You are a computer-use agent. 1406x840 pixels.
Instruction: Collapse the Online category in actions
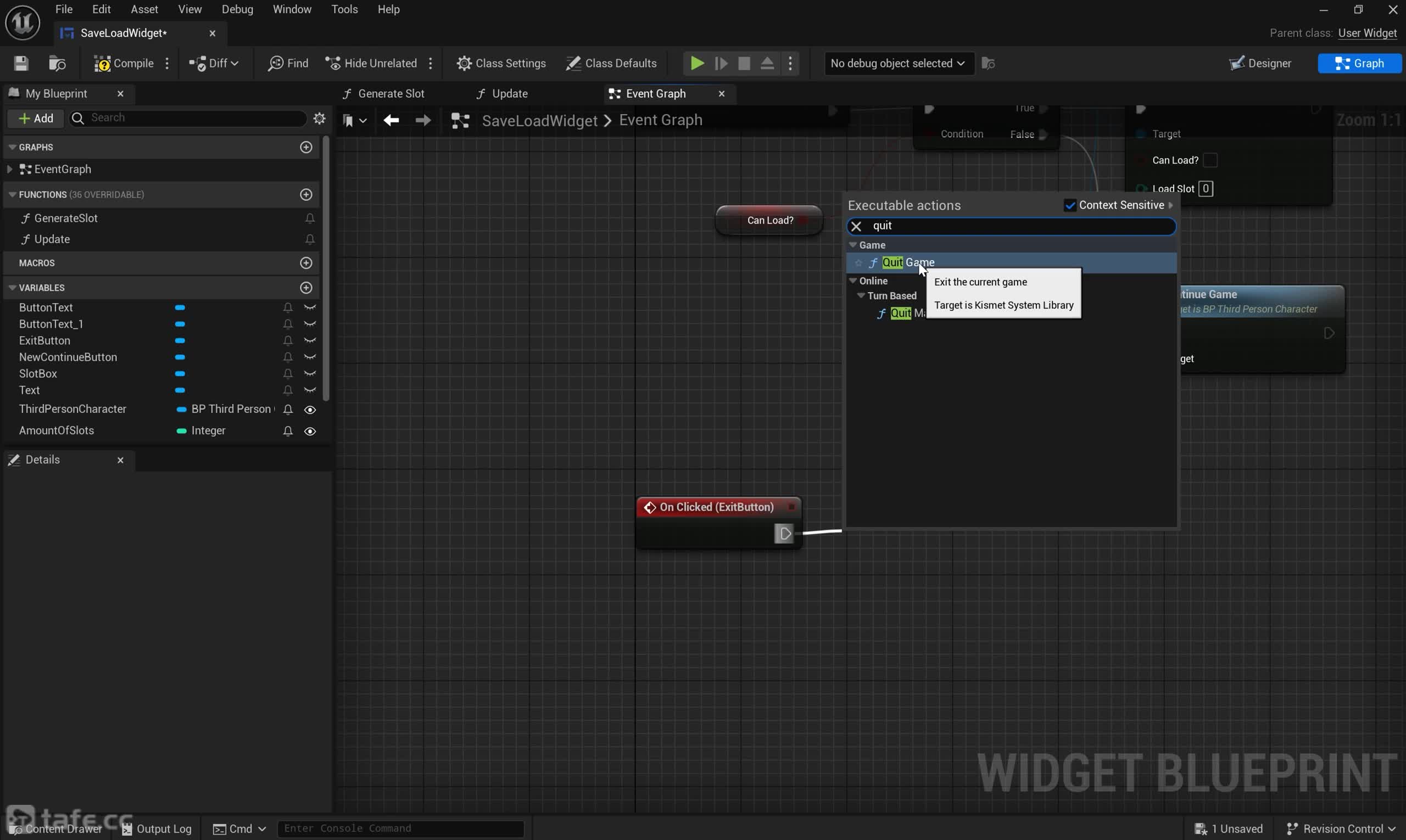[853, 281]
